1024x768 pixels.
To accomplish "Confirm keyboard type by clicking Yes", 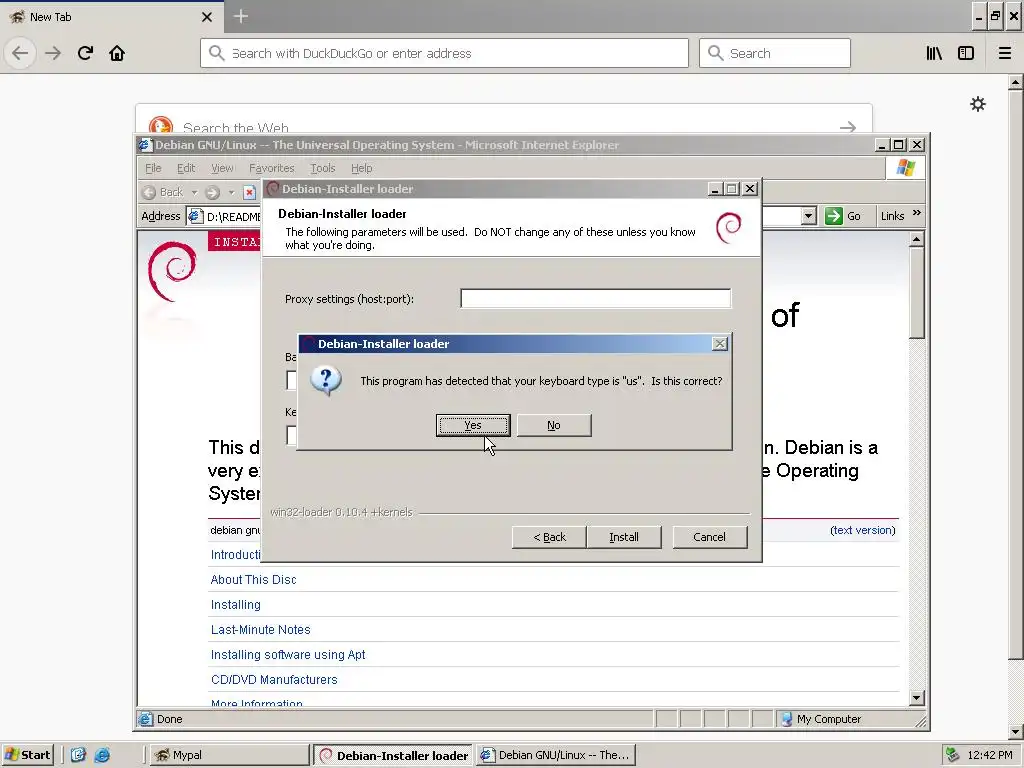I will click(473, 425).
